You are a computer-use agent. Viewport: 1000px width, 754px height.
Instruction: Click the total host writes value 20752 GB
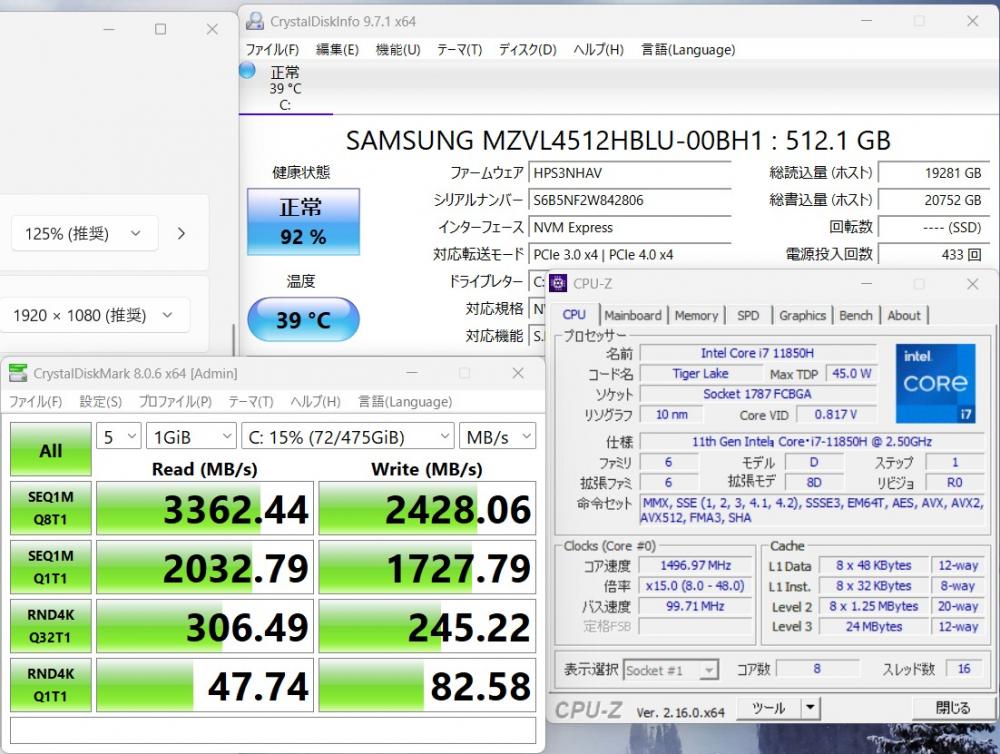[933, 200]
